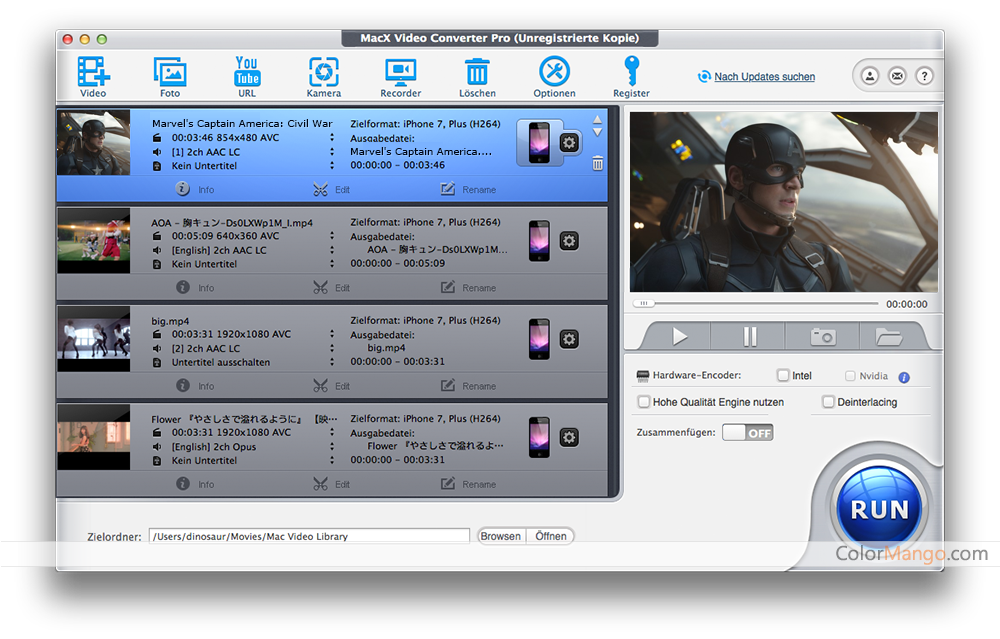Show Info for Flower video
1000x639 pixels.
click(195, 484)
